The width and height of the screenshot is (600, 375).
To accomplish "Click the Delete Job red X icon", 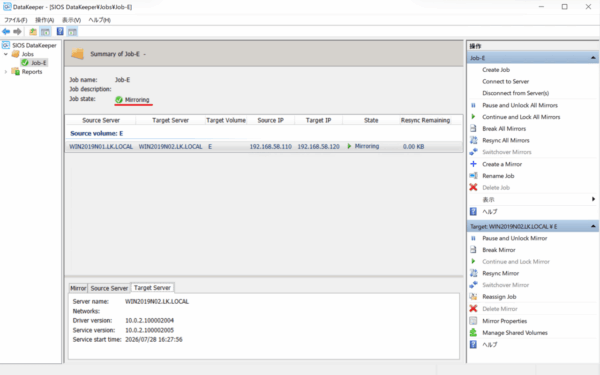I will click(473, 187).
